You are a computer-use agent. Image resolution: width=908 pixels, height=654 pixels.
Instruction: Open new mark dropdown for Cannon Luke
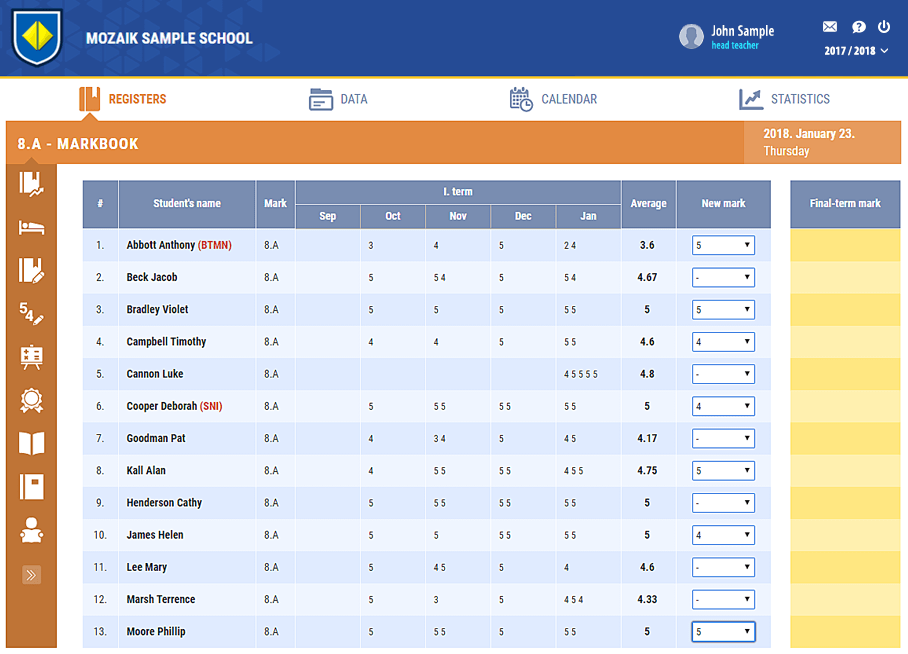pos(723,374)
